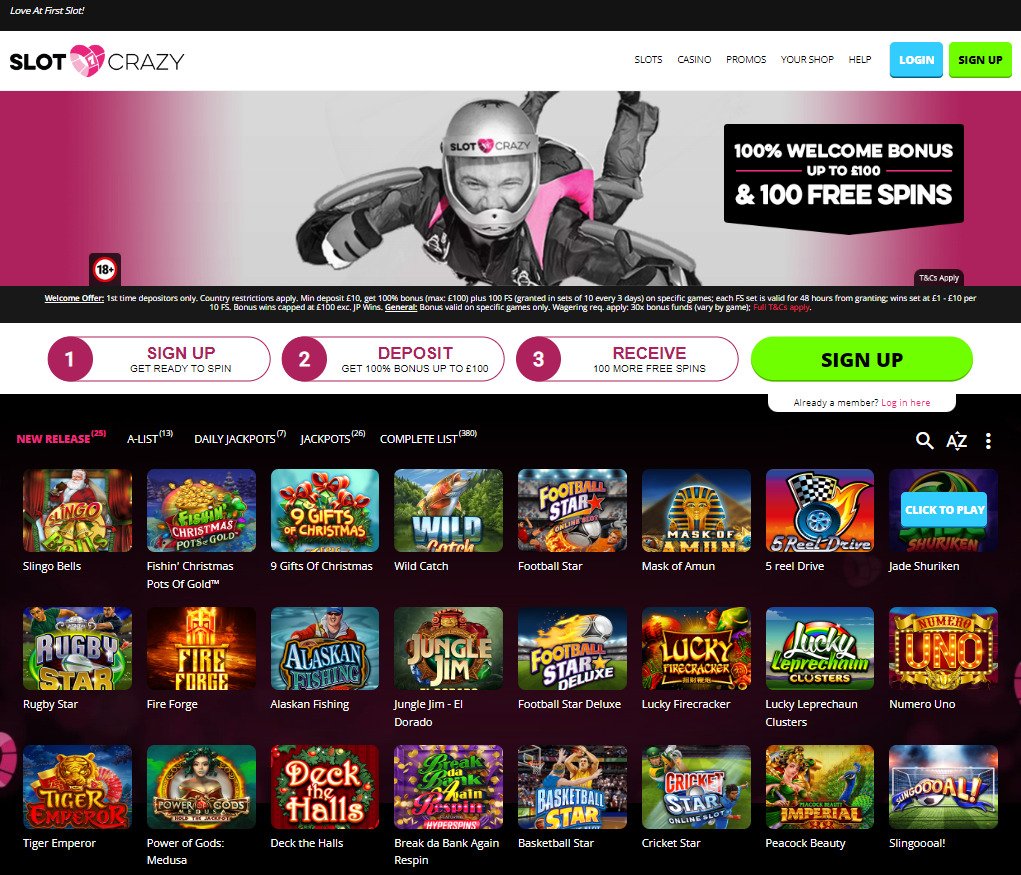Click the large green Sign Up button
Screen dimensions: 1021x875
(x=861, y=359)
